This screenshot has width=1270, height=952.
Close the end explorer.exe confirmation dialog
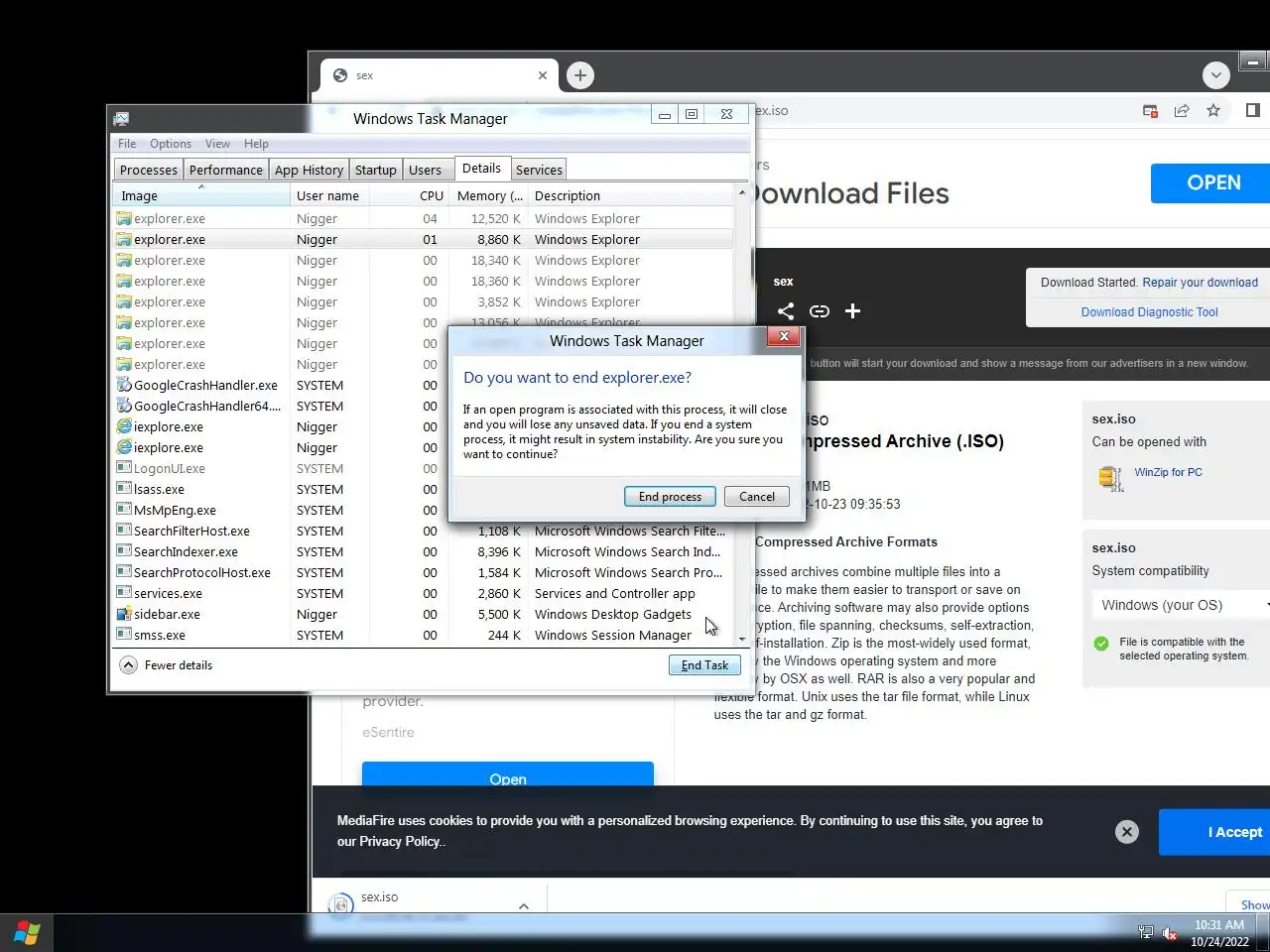pyautogui.click(x=784, y=337)
